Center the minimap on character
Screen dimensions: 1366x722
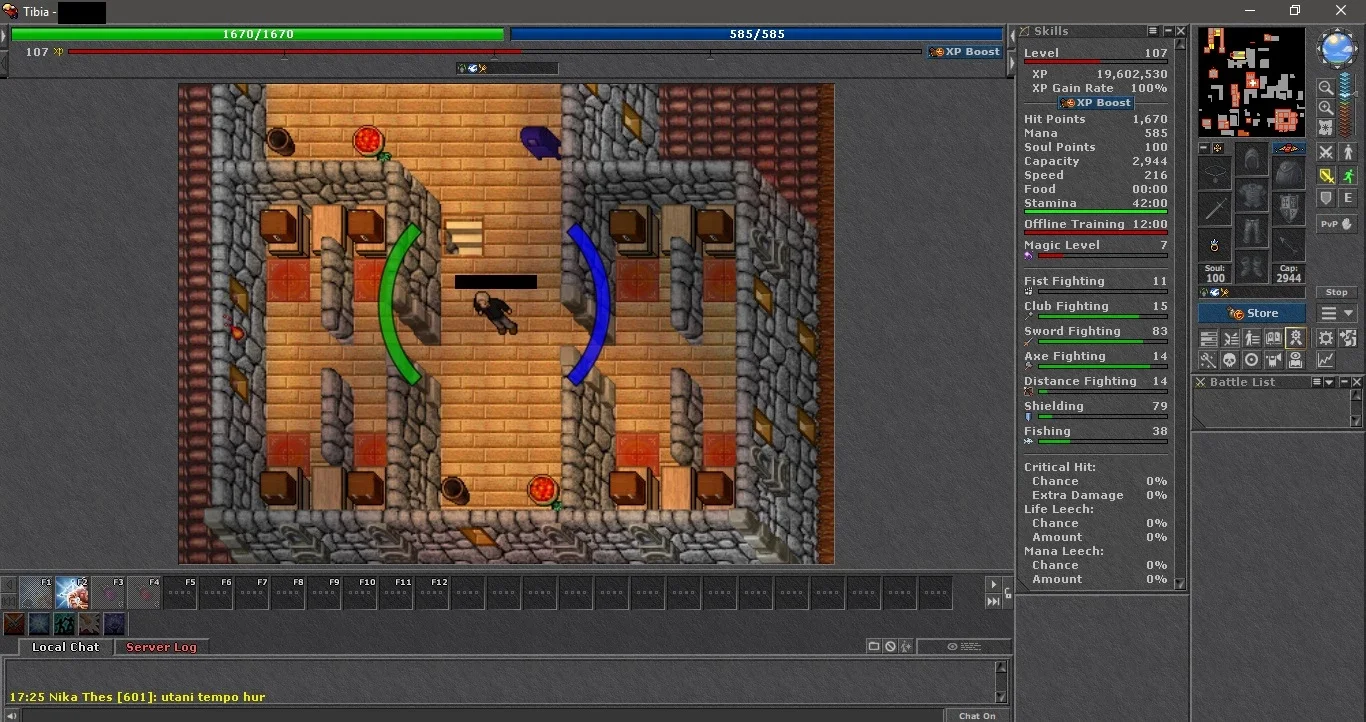click(1326, 127)
